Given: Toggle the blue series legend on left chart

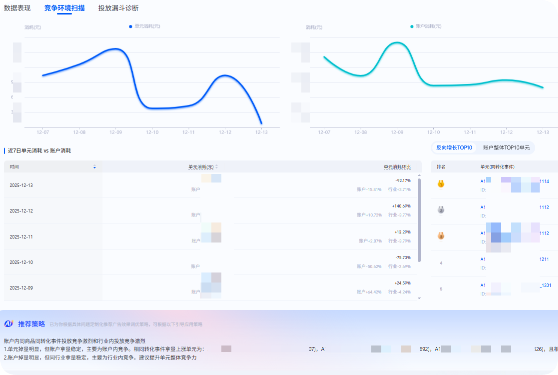Looking at the screenshot, I should 144,26.
